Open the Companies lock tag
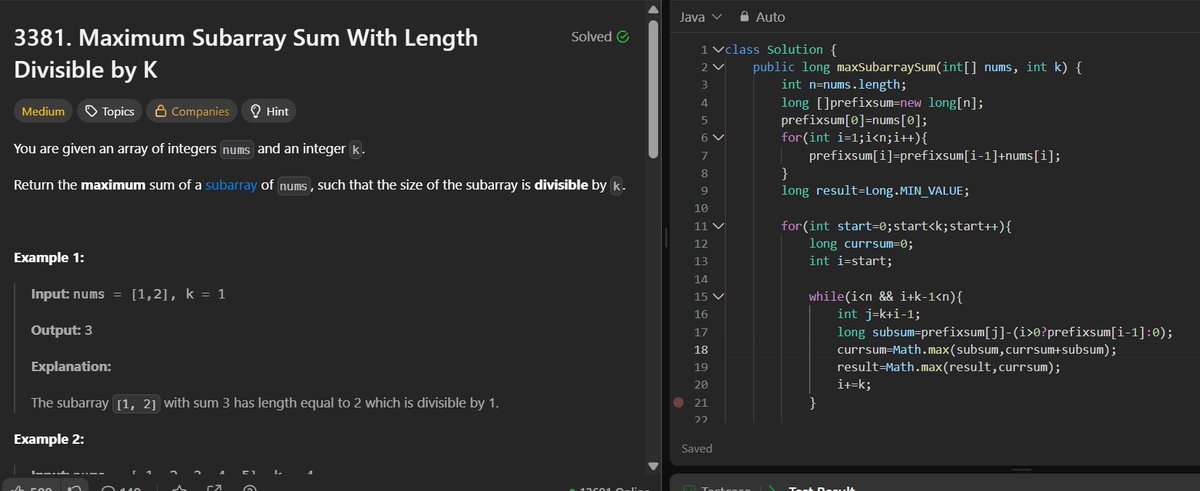Viewport: 1200px width, 491px height. [x=193, y=112]
